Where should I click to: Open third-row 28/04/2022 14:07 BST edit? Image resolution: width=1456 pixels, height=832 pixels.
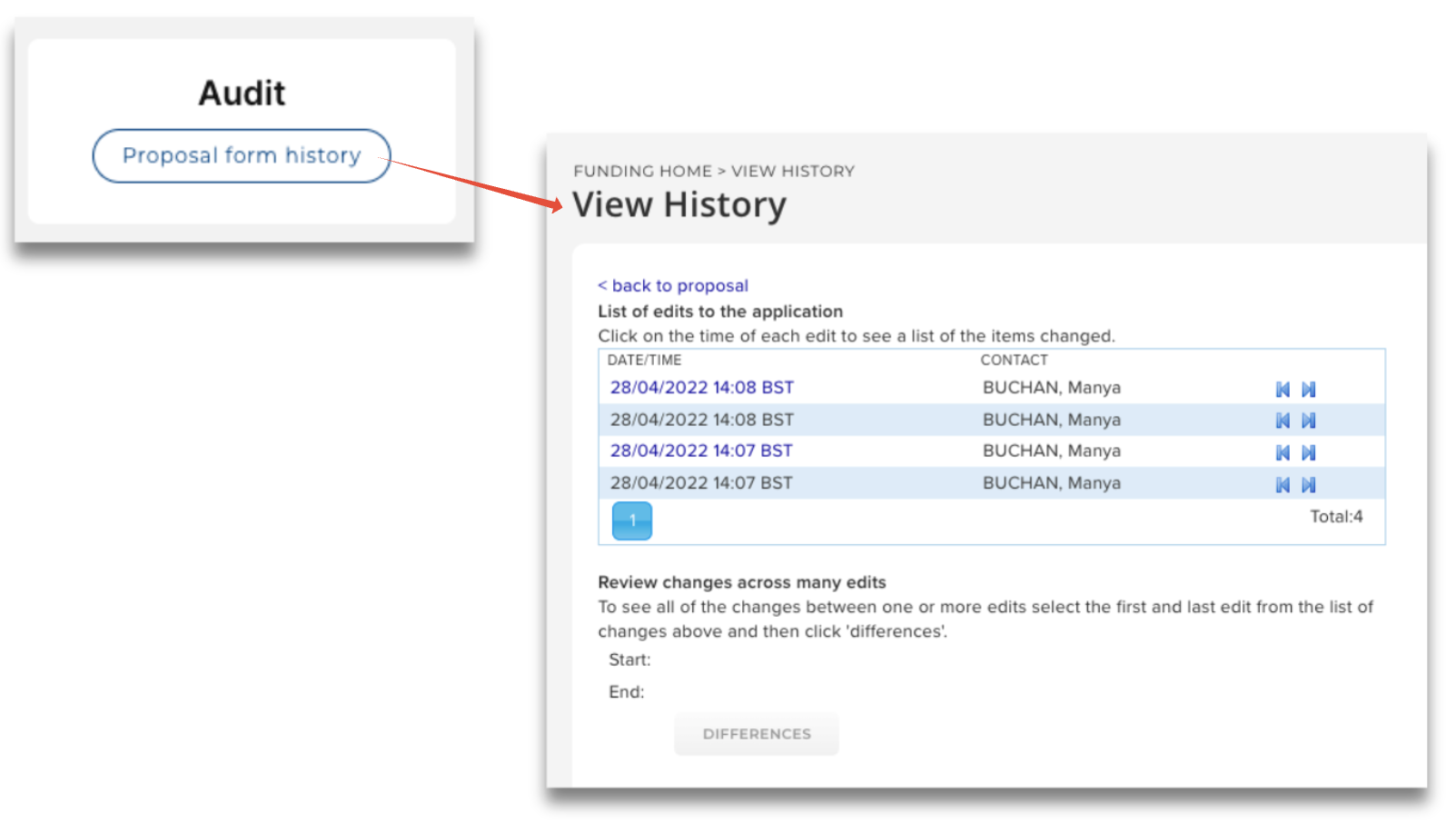(701, 451)
